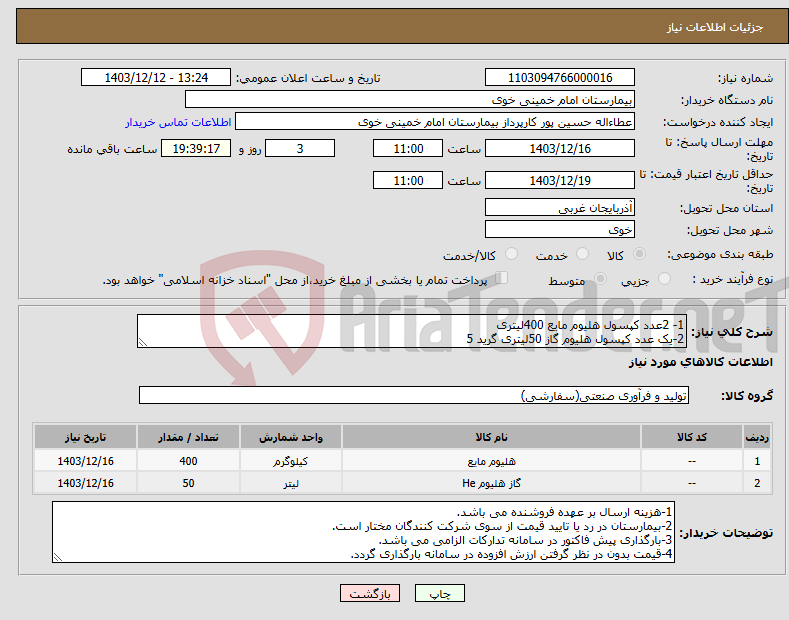
Task: Click the need date cell in row 2
Action: click(x=85, y=483)
